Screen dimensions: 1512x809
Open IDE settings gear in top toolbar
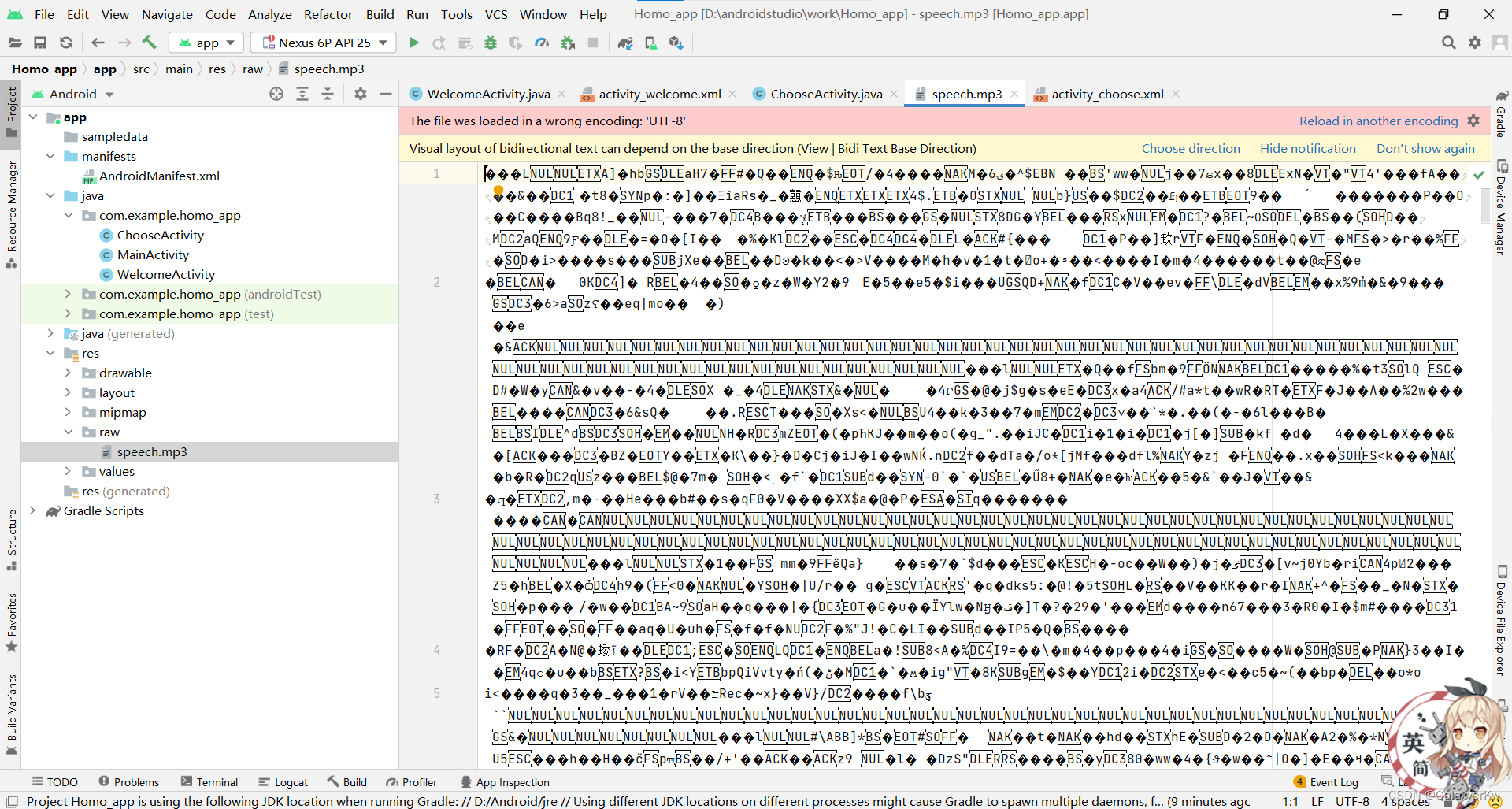1475,43
